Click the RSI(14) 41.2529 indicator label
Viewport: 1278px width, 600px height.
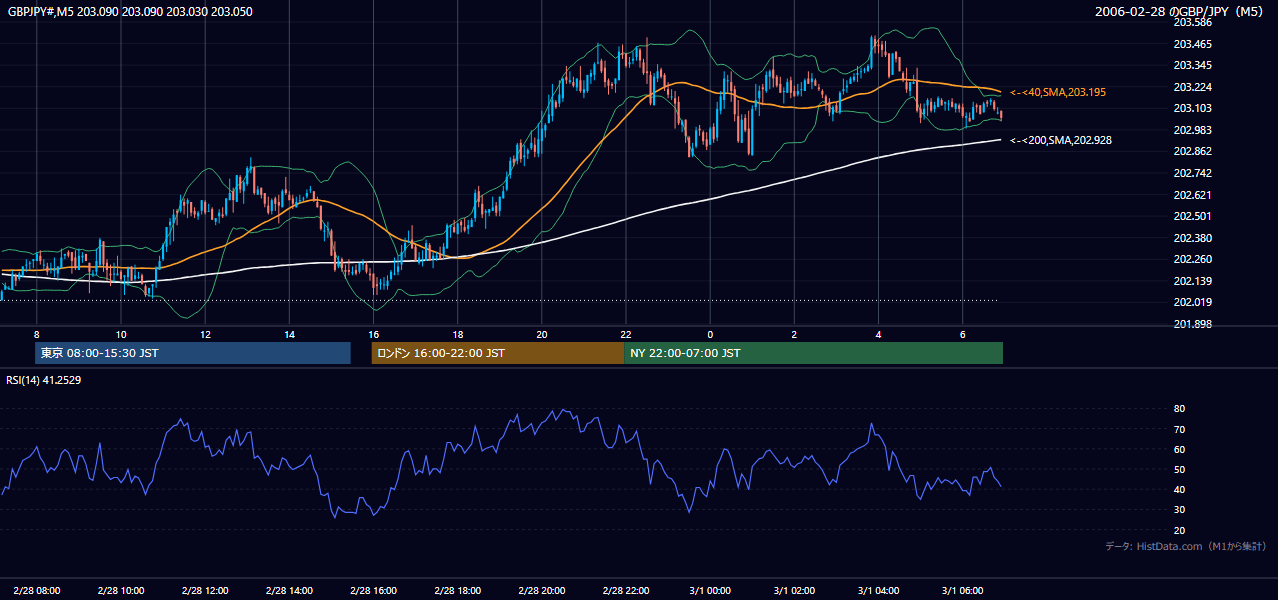point(44,380)
